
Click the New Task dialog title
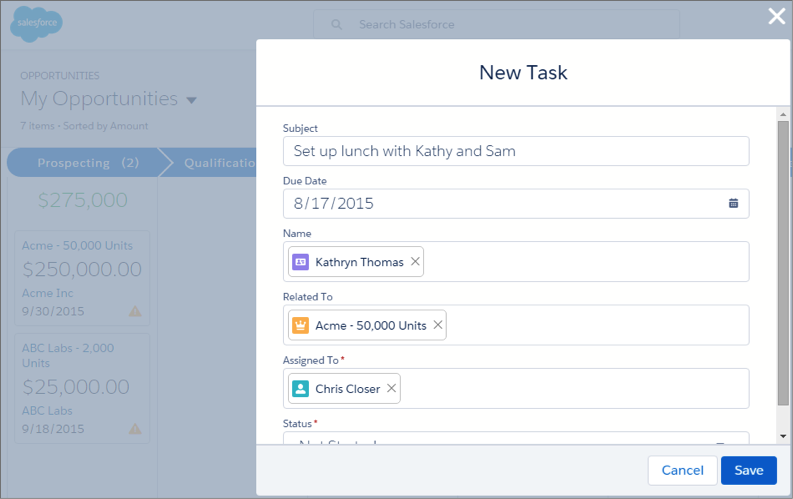point(523,72)
